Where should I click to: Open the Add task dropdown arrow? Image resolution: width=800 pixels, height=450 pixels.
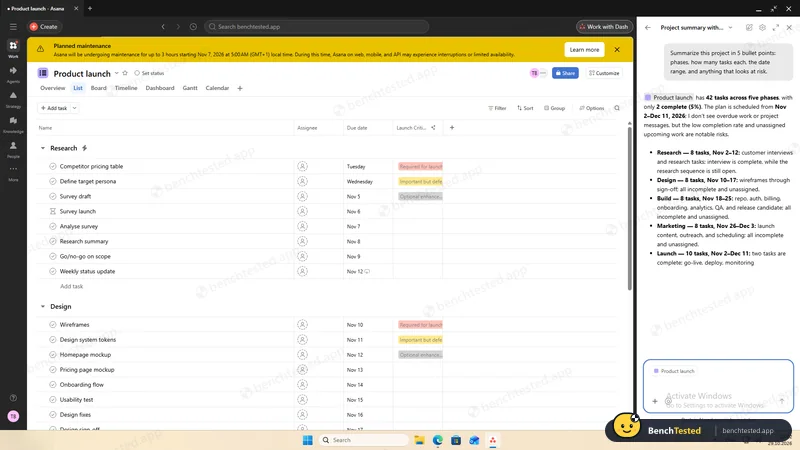tap(74, 108)
